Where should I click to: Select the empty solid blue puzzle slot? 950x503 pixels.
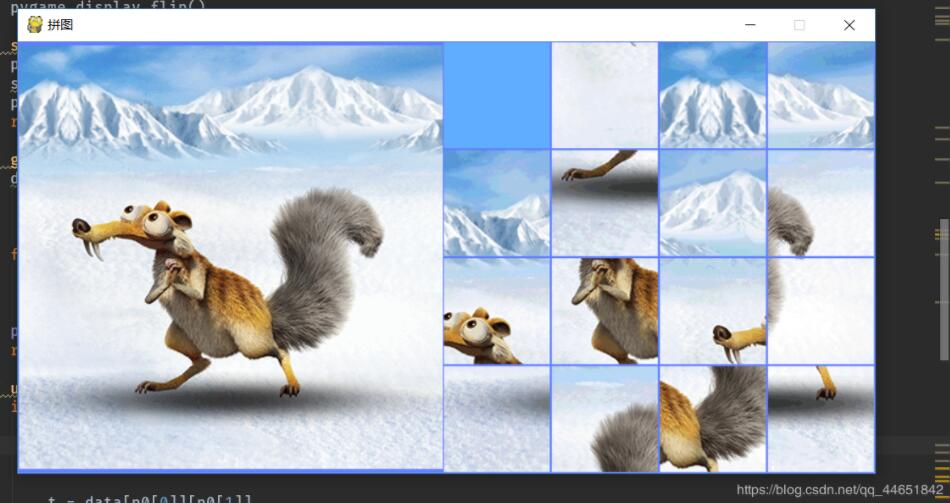click(497, 95)
